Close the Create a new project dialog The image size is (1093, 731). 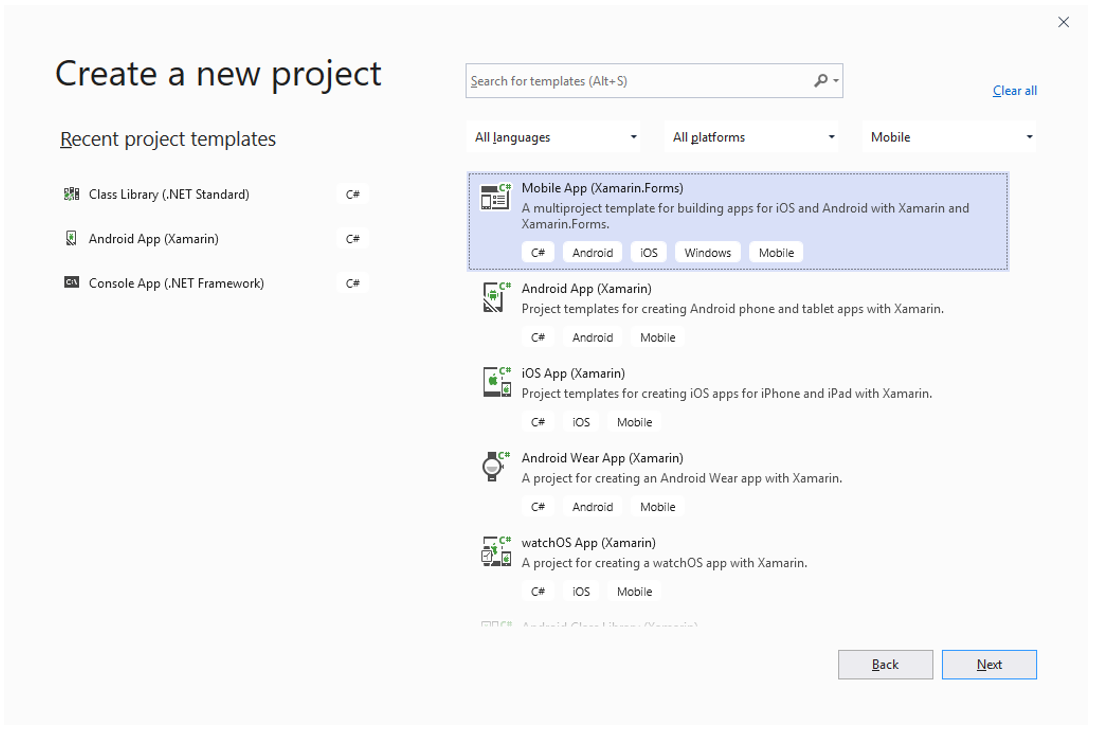(x=1063, y=22)
